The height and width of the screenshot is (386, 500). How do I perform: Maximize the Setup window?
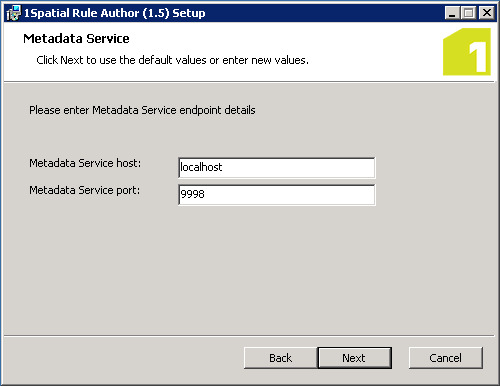[469, 13]
